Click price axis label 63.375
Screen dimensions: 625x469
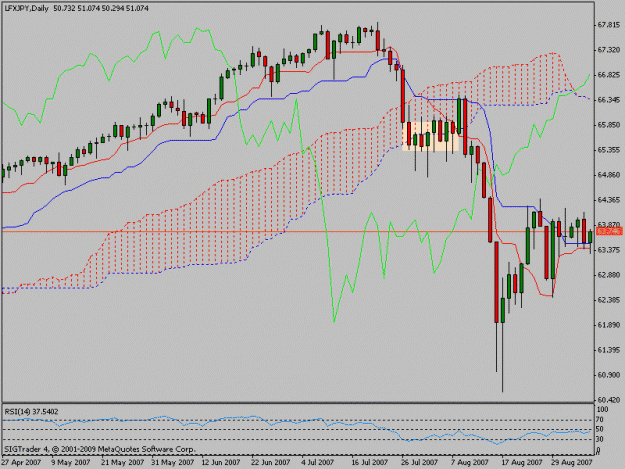(x=609, y=250)
